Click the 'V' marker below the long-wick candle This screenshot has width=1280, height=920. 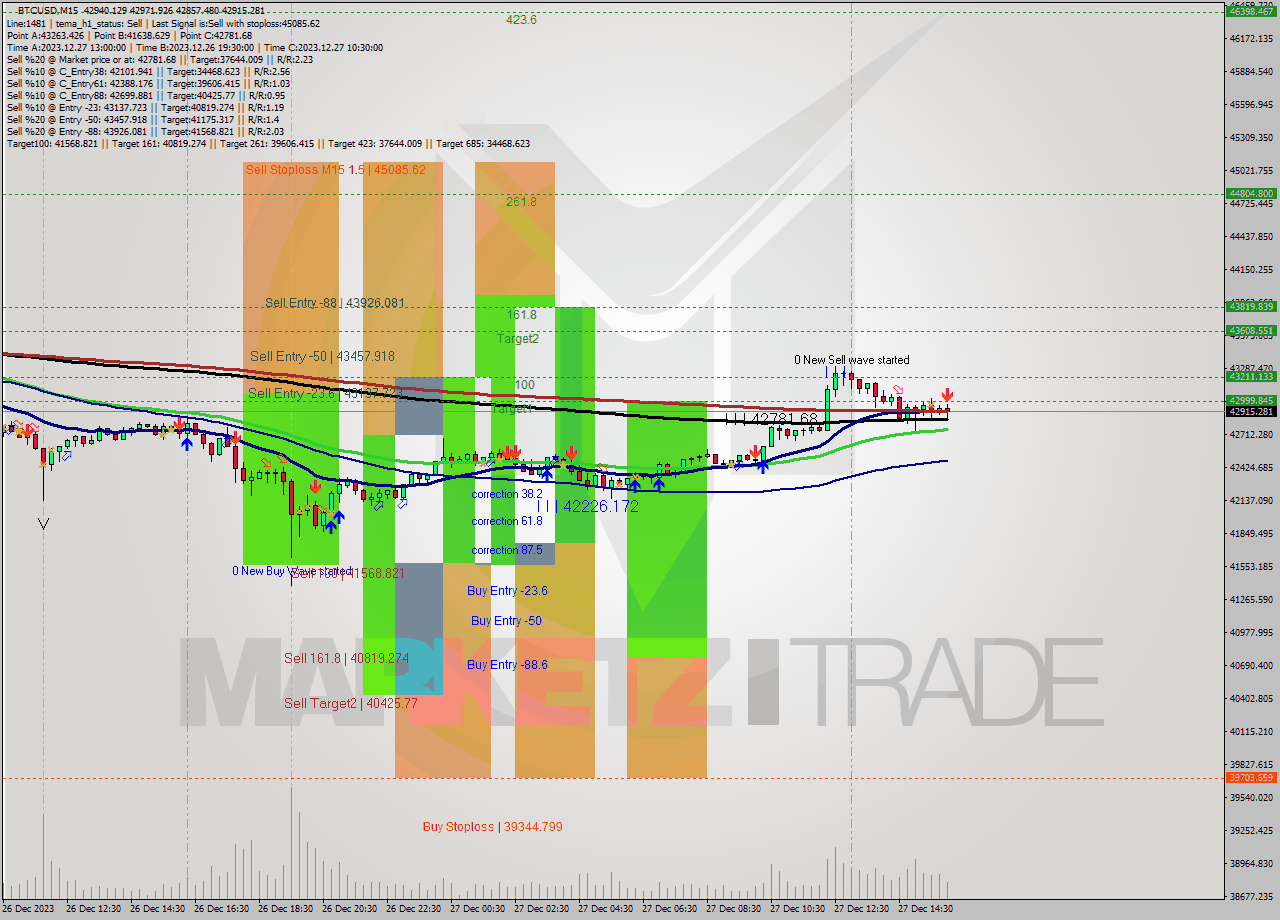(x=42, y=523)
